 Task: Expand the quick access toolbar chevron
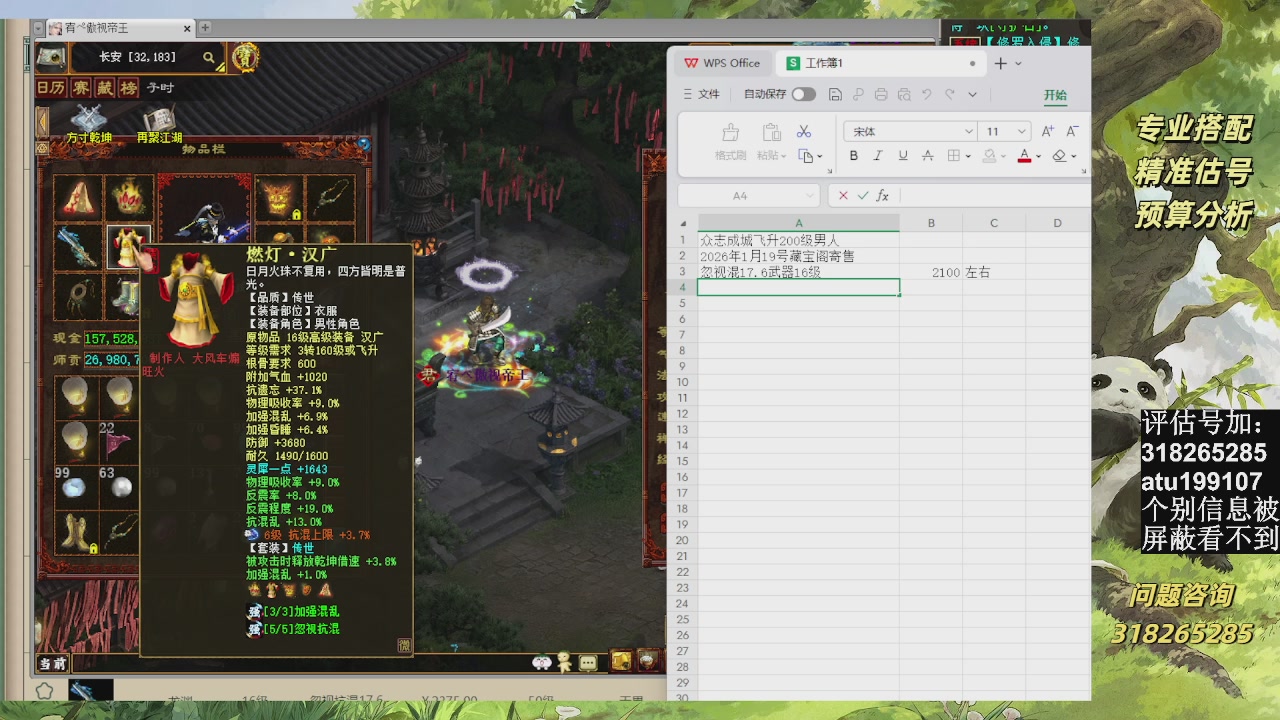click(972, 95)
